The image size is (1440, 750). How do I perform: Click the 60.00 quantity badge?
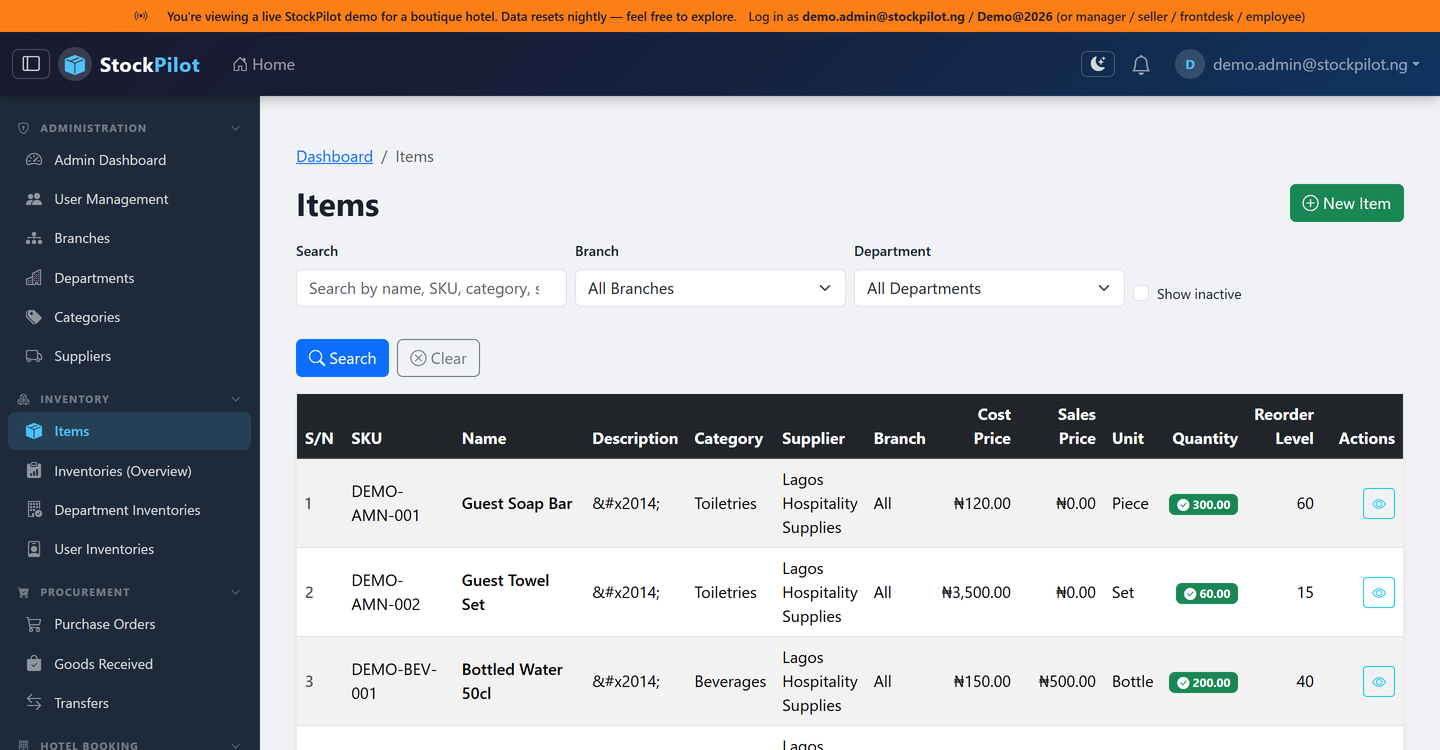(x=1207, y=593)
